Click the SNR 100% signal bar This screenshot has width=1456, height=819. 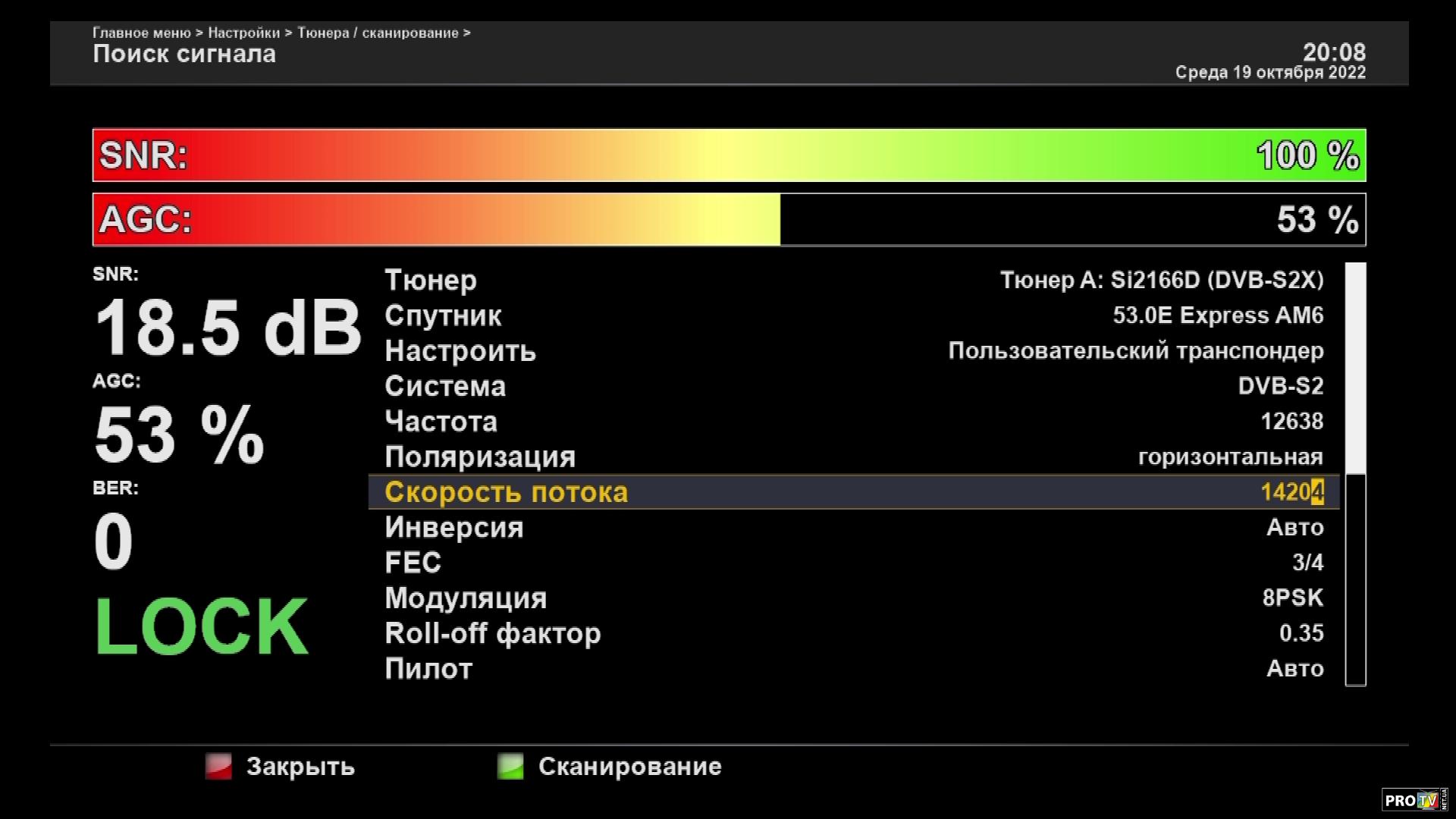(x=729, y=155)
